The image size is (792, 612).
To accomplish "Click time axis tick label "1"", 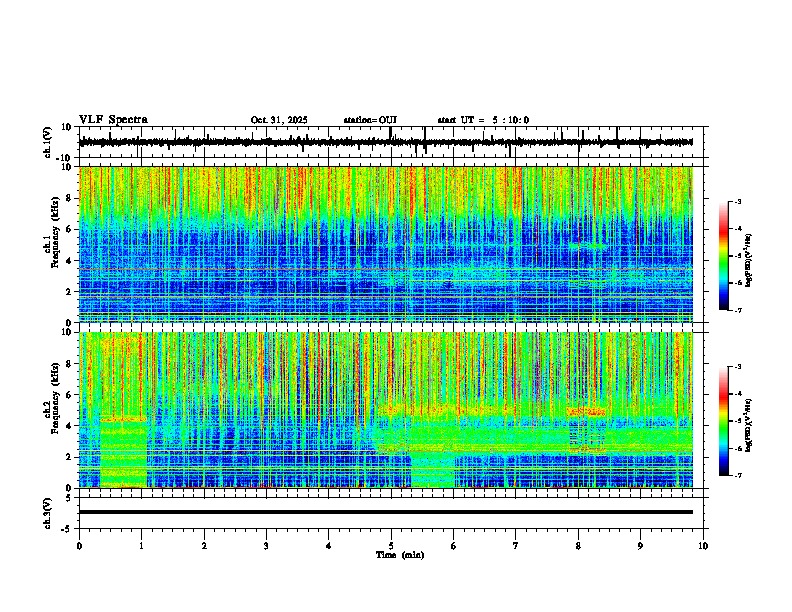I will pyautogui.click(x=141, y=546).
